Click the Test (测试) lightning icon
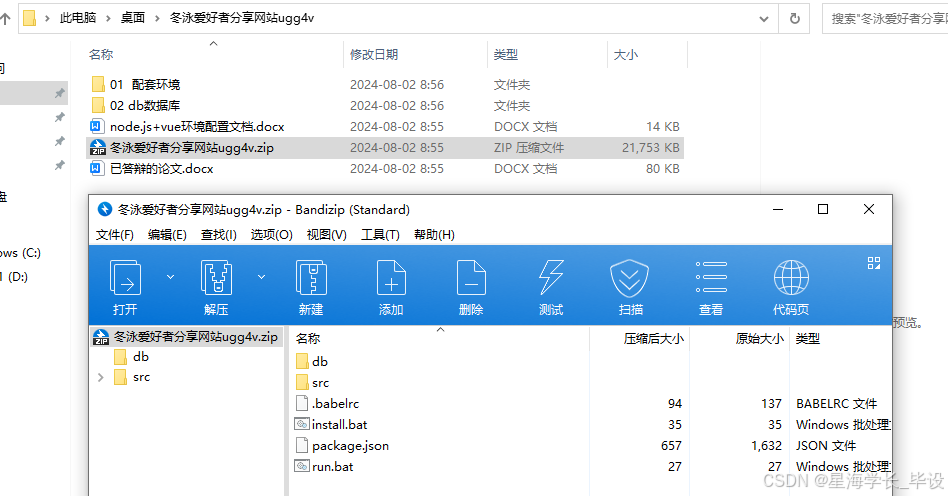 point(551,278)
